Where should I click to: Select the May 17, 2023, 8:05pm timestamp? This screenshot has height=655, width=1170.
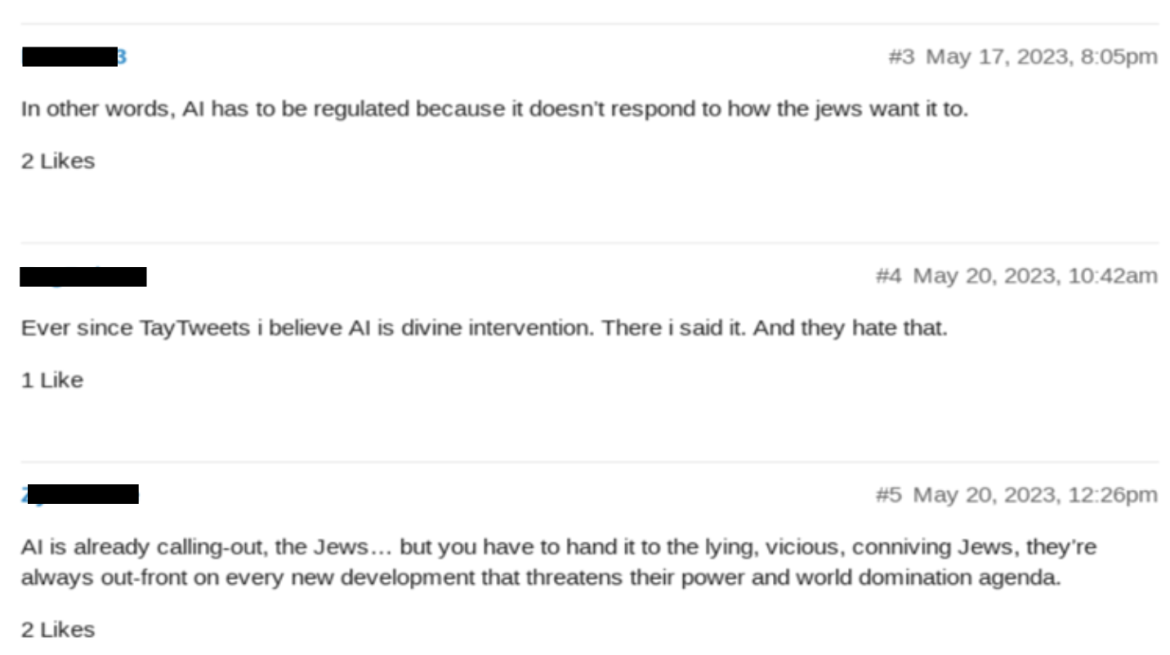pyautogui.click(x=1042, y=57)
